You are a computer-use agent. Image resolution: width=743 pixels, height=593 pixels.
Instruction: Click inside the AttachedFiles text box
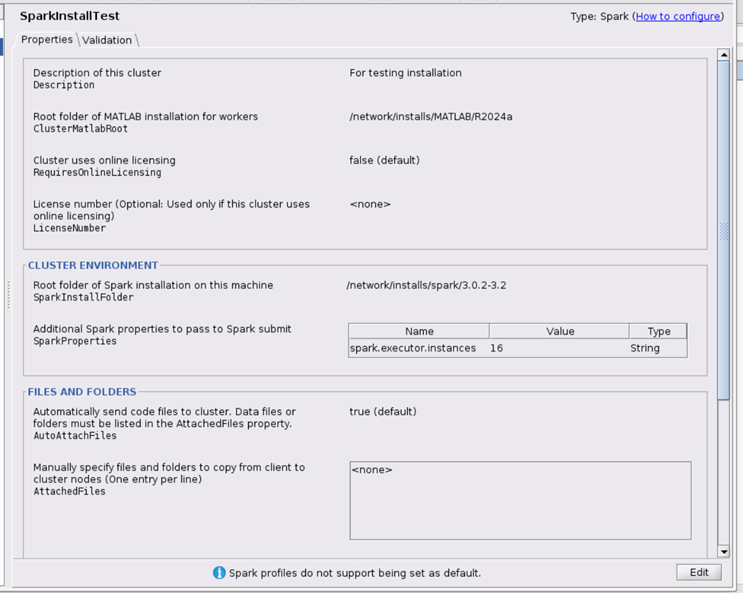(x=520, y=500)
